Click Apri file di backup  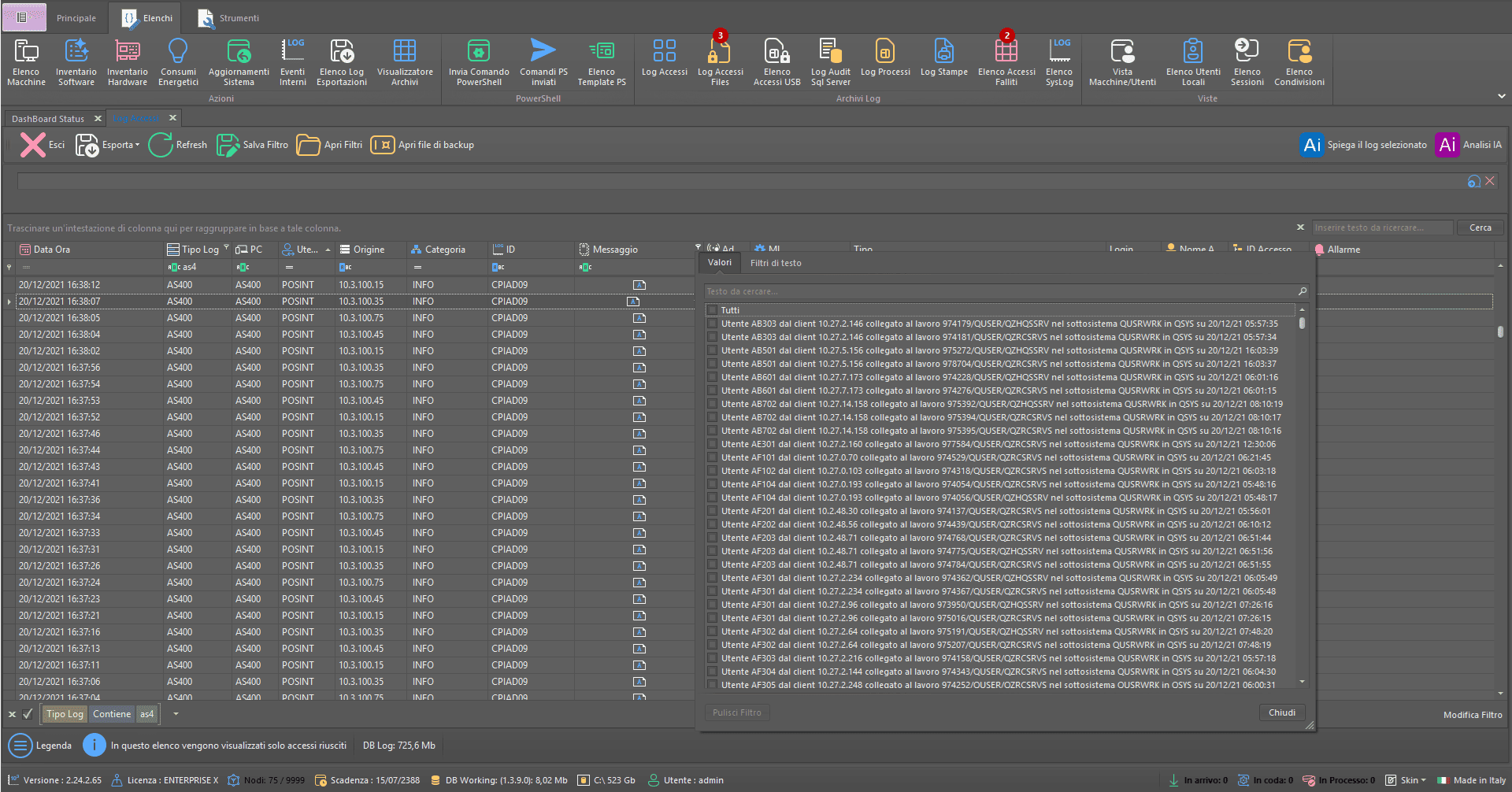[422, 145]
